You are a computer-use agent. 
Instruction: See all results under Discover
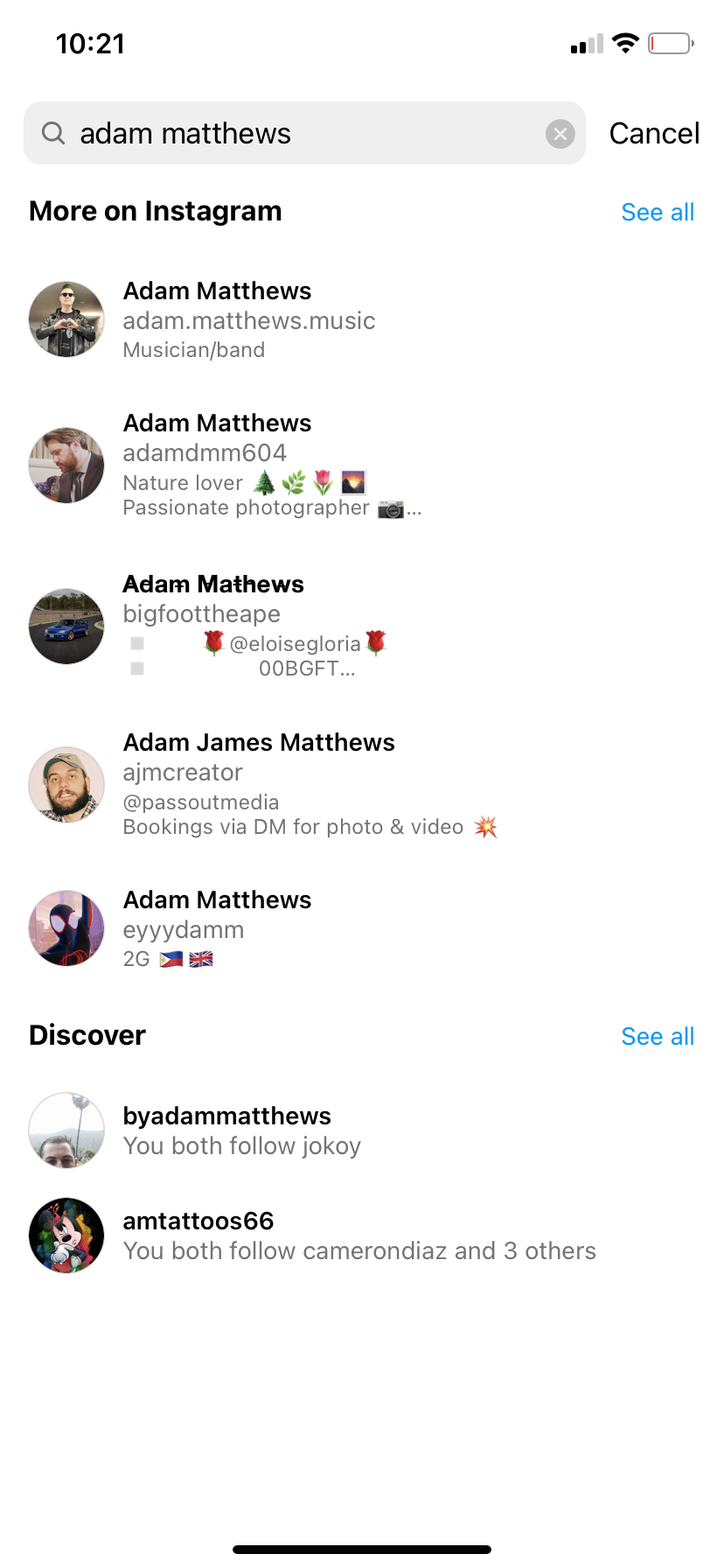click(x=658, y=1037)
